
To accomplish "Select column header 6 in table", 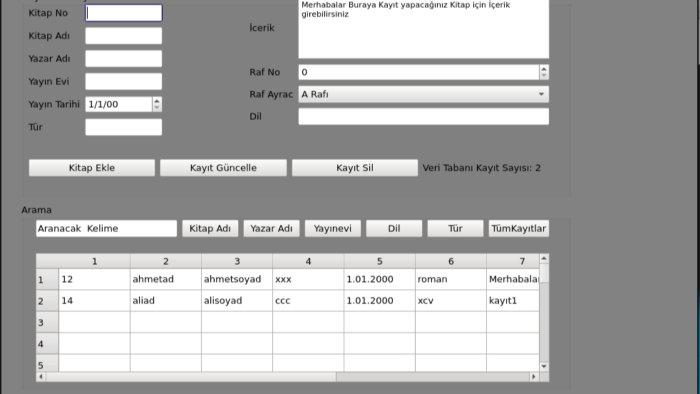I will click(x=451, y=261).
